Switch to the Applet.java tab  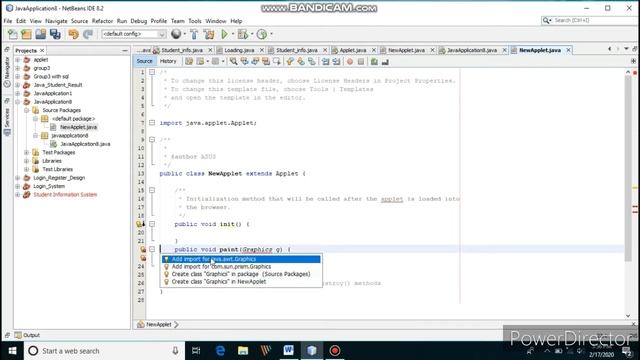tap(353, 50)
